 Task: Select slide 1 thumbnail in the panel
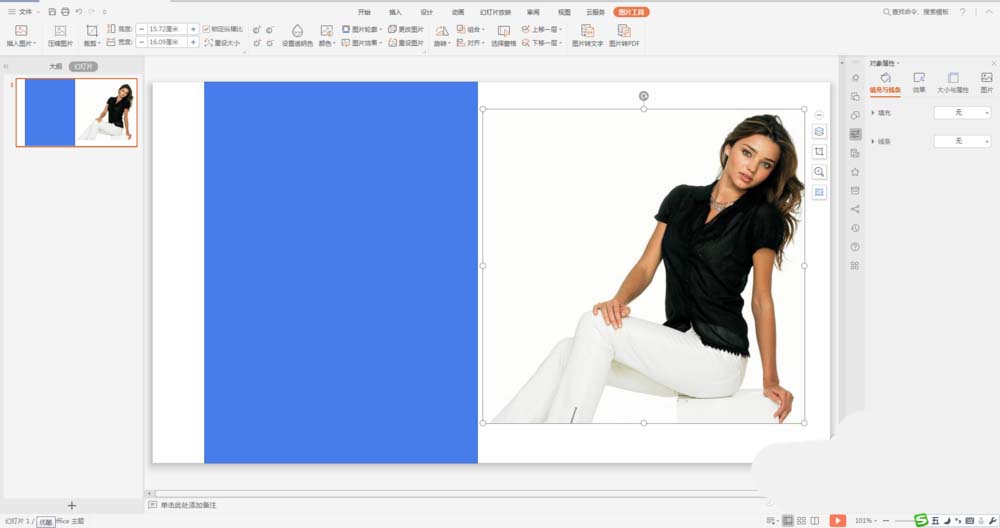point(76,112)
